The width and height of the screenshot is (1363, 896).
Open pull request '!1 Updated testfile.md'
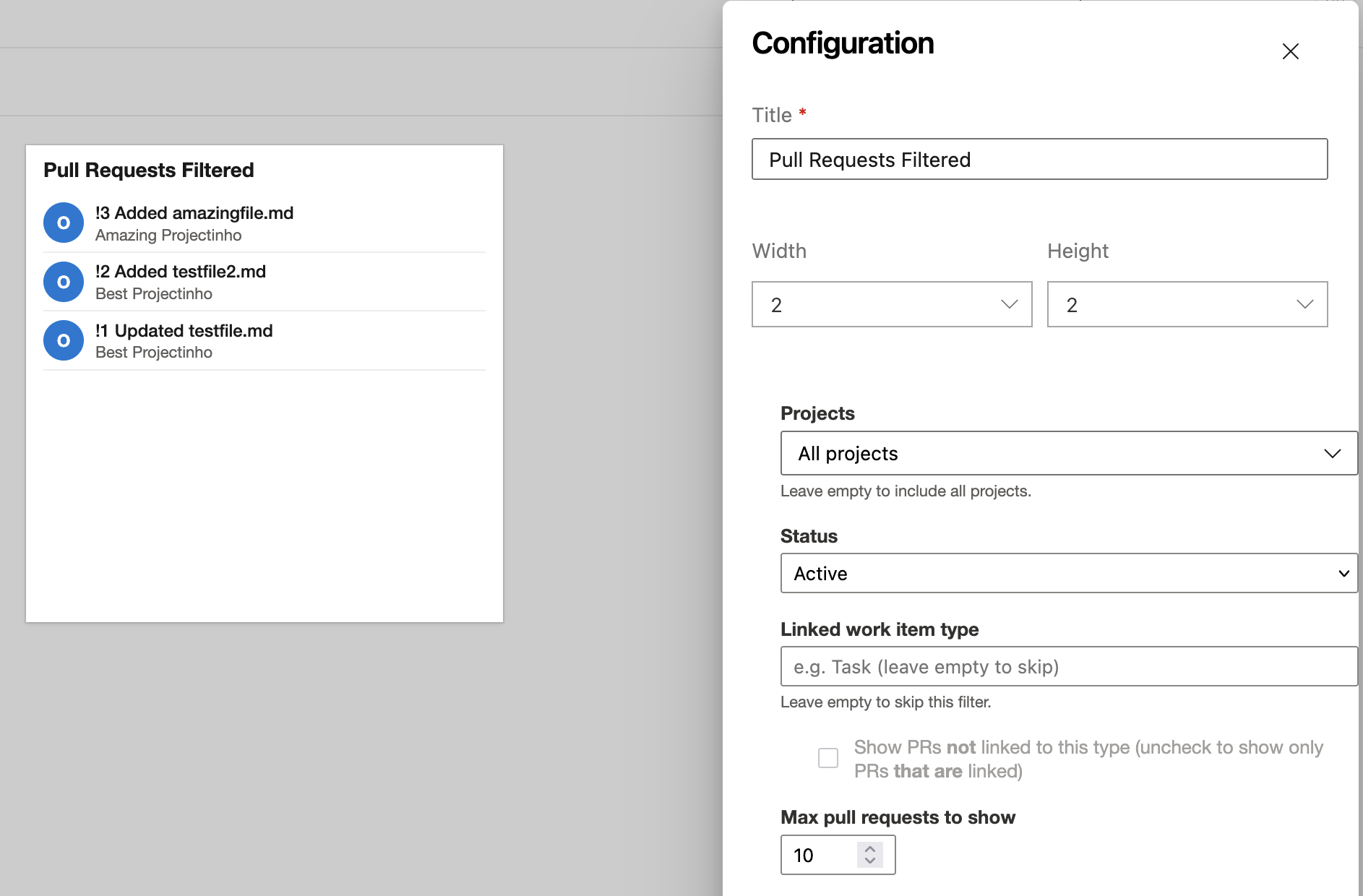[184, 331]
